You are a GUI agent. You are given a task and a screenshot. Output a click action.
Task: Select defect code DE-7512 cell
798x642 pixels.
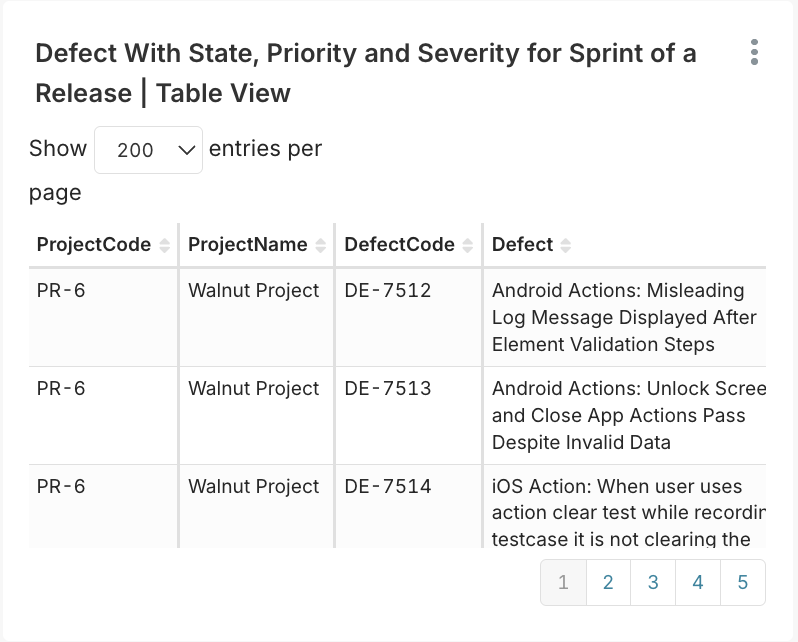[x=388, y=291]
